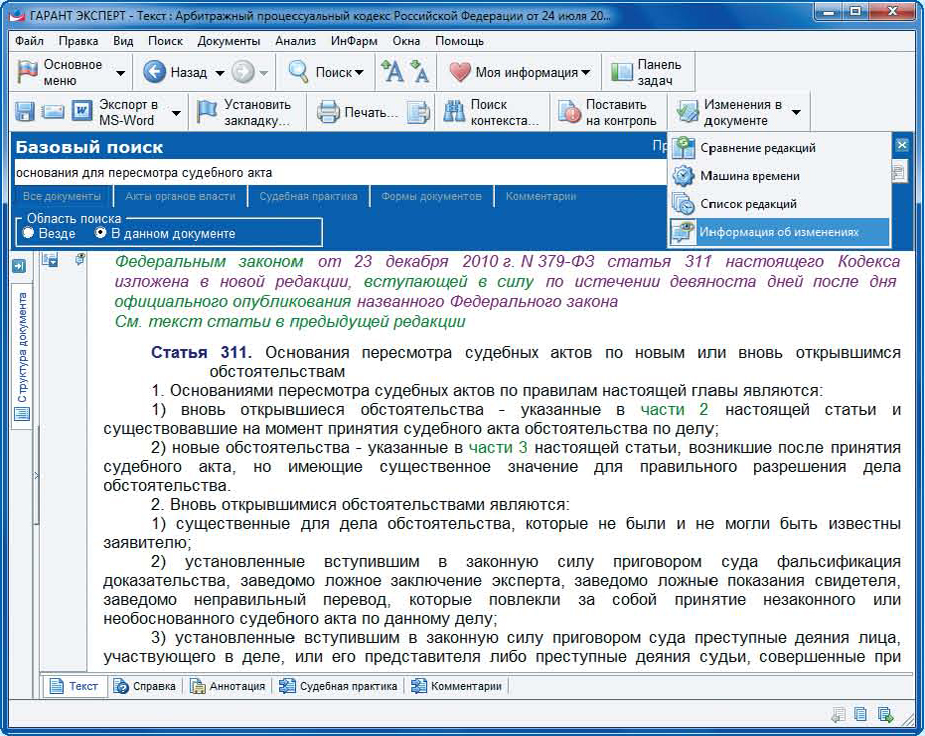The width and height of the screenshot is (925, 736).
Task: Open the 'Основное меню' dropdown arrow
Action: coord(121,73)
